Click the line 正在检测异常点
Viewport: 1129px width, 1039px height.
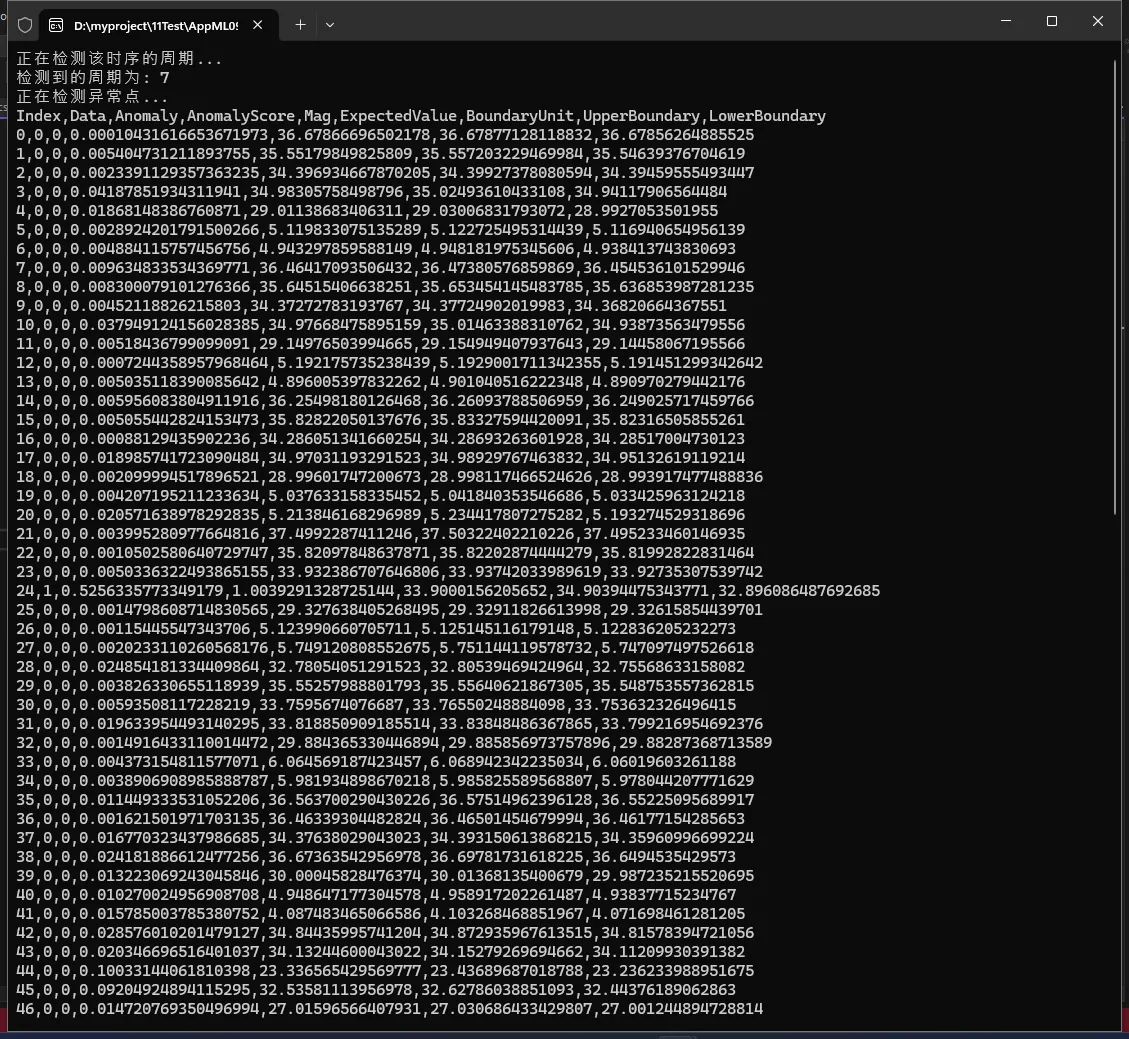(x=92, y=97)
